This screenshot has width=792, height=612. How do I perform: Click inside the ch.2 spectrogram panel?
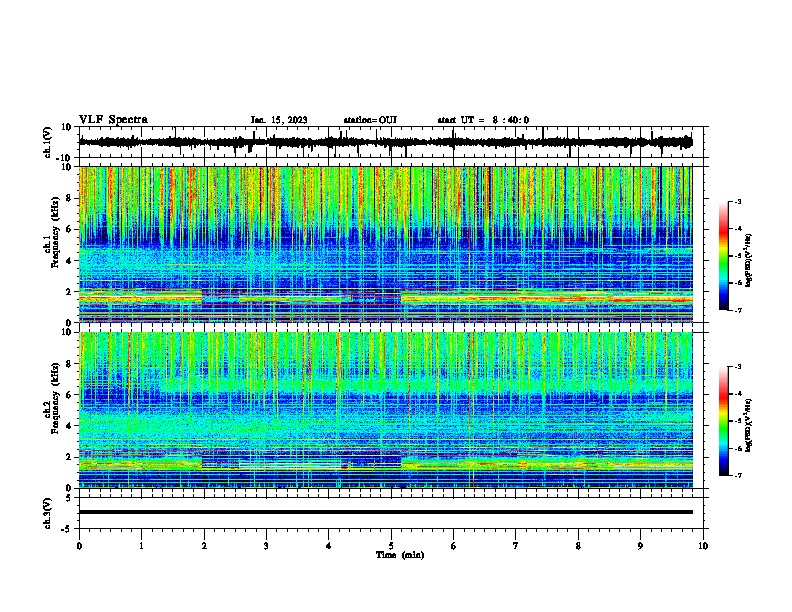coord(385,410)
